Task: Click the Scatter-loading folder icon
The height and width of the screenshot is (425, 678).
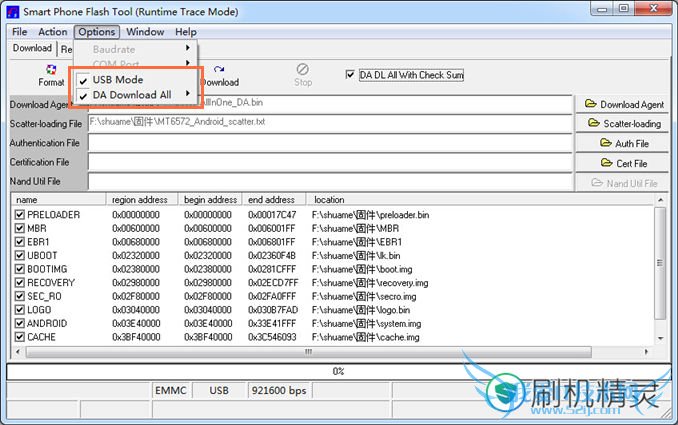Action: point(594,123)
